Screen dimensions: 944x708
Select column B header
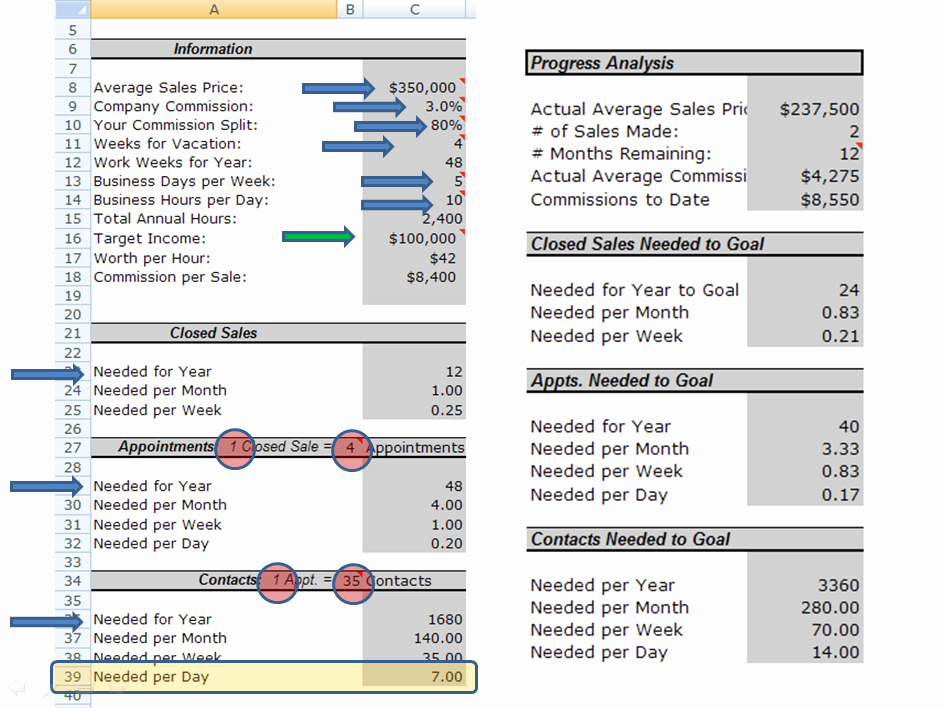pos(350,9)
